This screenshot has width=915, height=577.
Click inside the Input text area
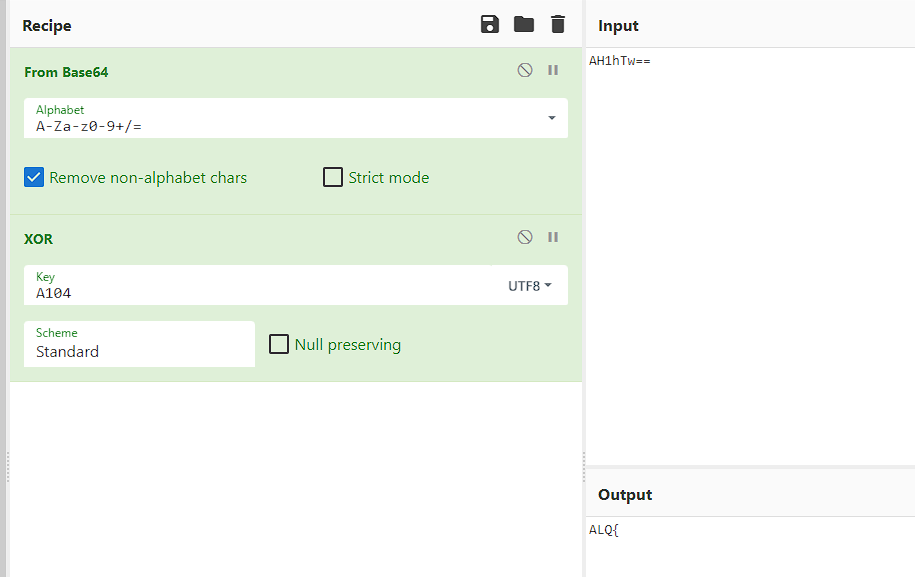(x=748, y=250)
